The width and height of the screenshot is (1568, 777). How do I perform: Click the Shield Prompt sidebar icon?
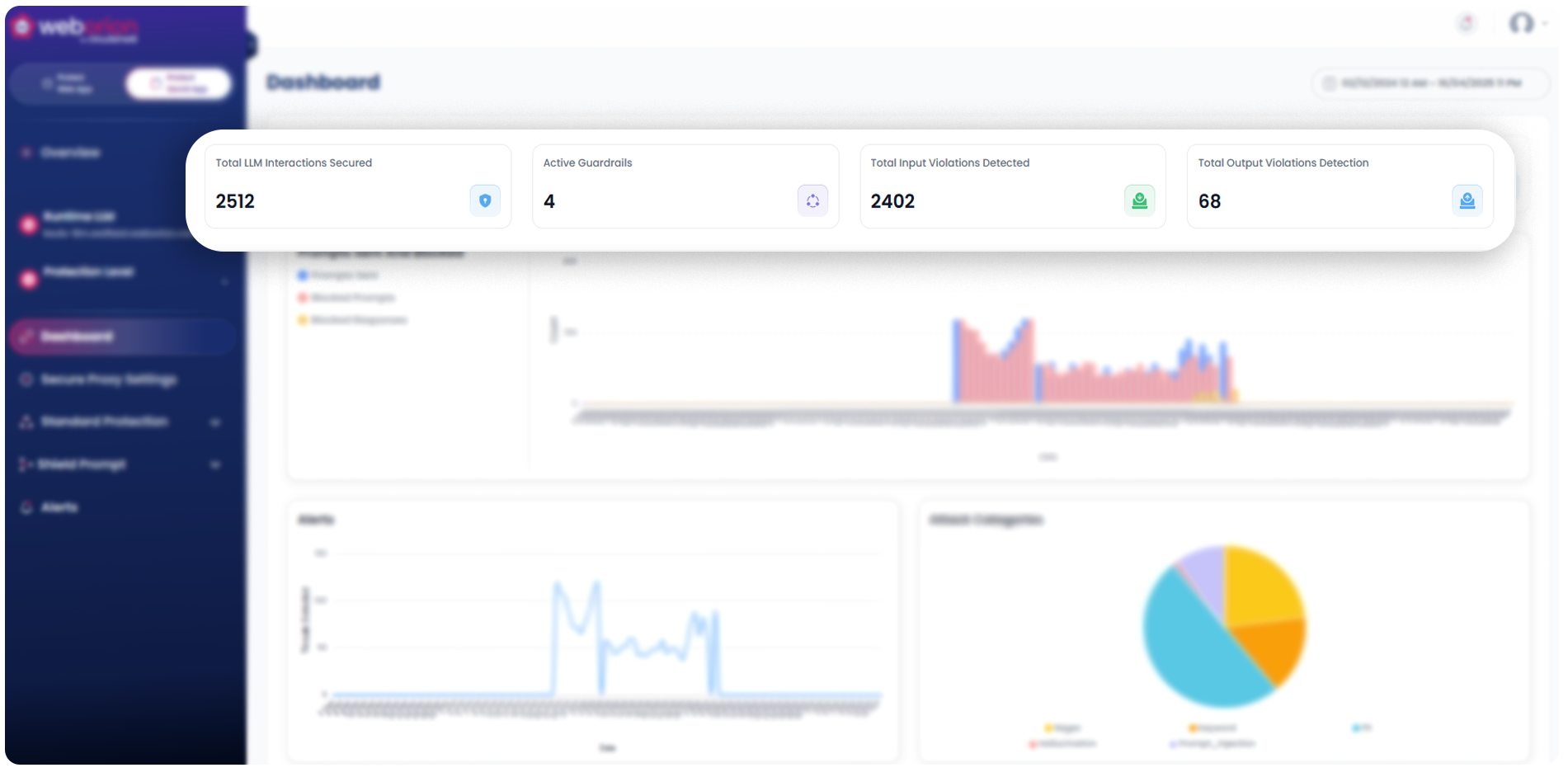pyautogui.click(x=26, y=464)
